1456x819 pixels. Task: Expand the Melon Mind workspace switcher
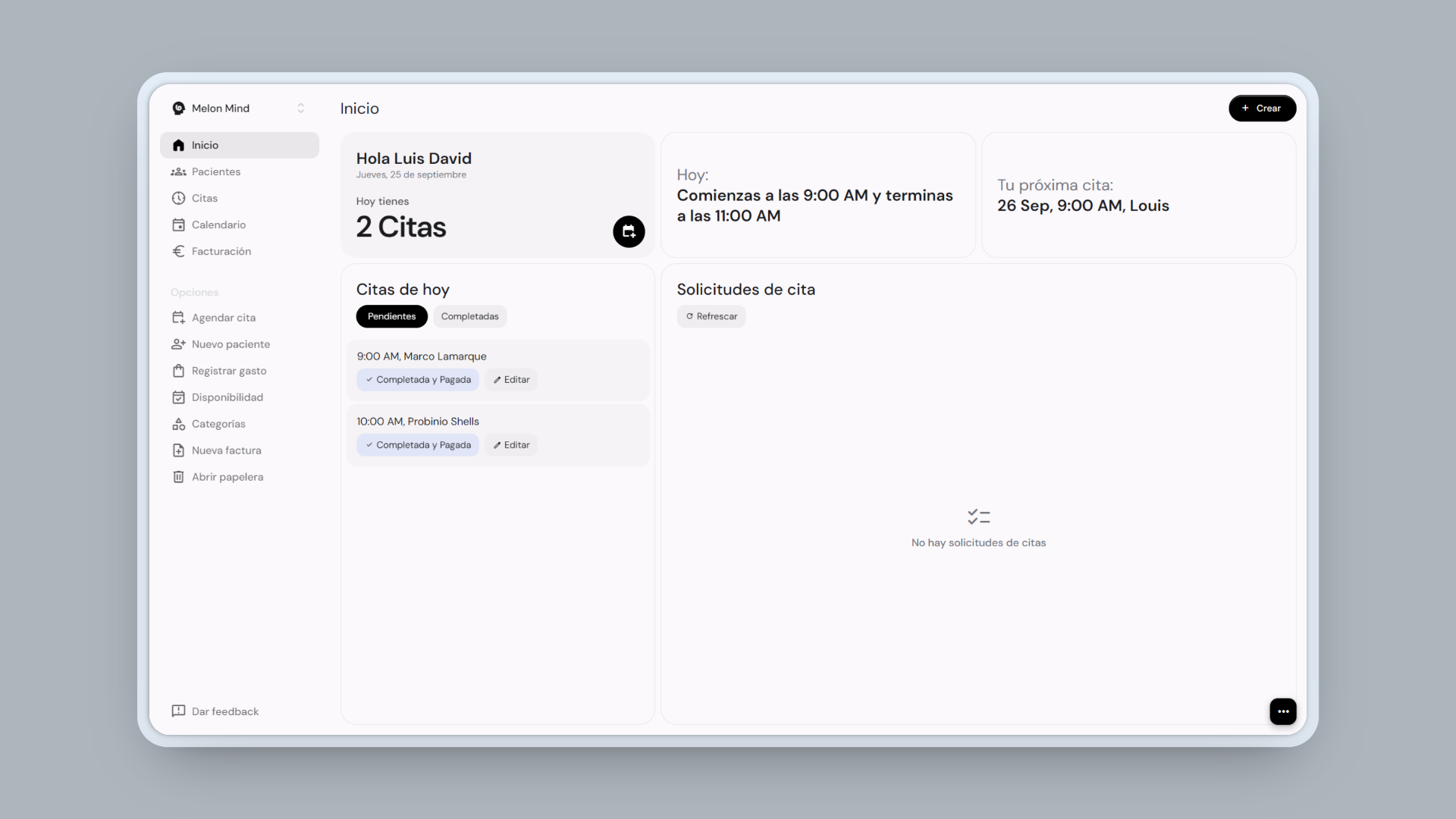coord(300,108)
